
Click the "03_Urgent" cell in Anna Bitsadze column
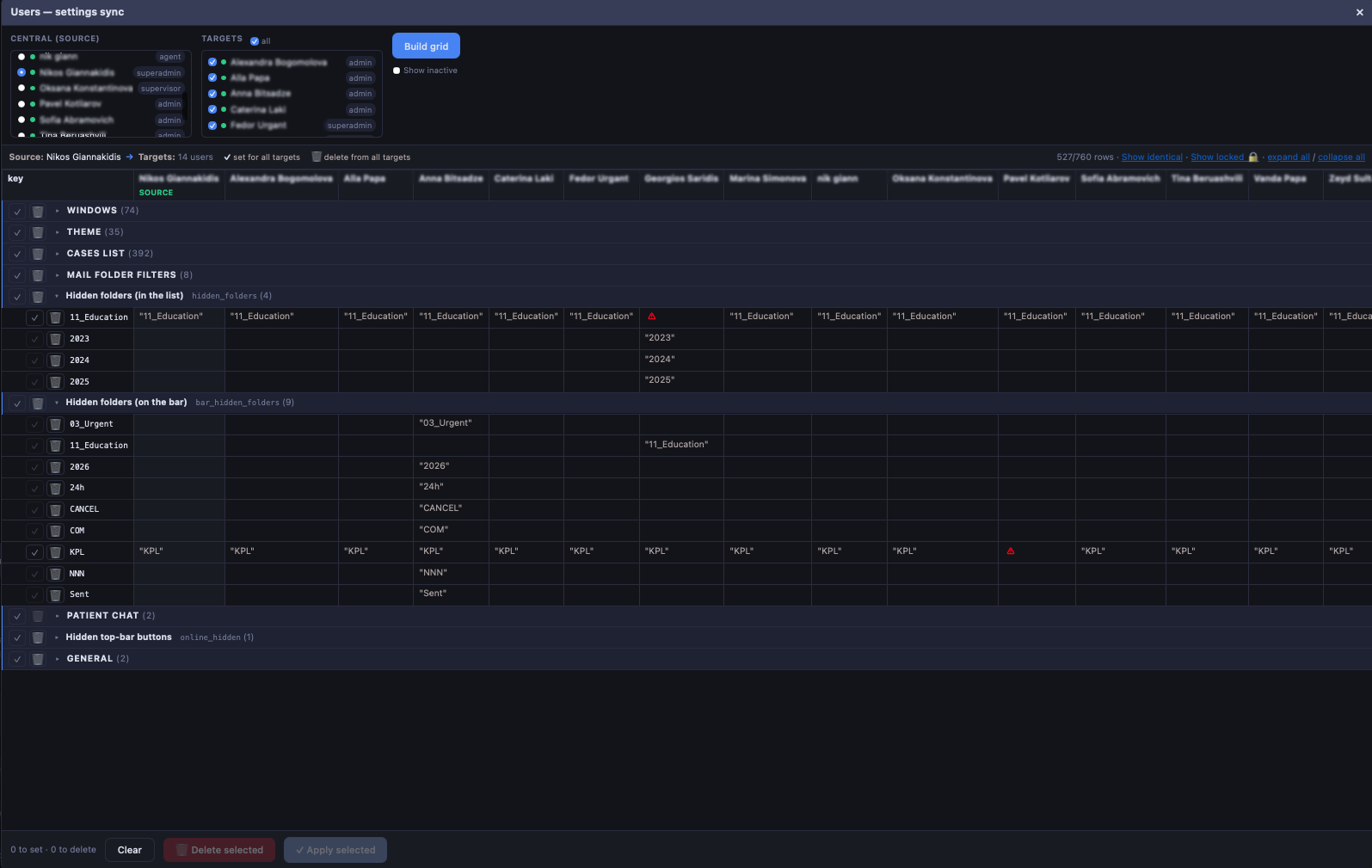[451, 423]
